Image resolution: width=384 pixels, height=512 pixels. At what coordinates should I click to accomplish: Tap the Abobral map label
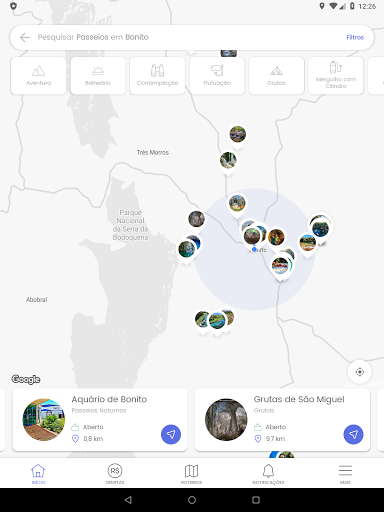tap(37, 300)
